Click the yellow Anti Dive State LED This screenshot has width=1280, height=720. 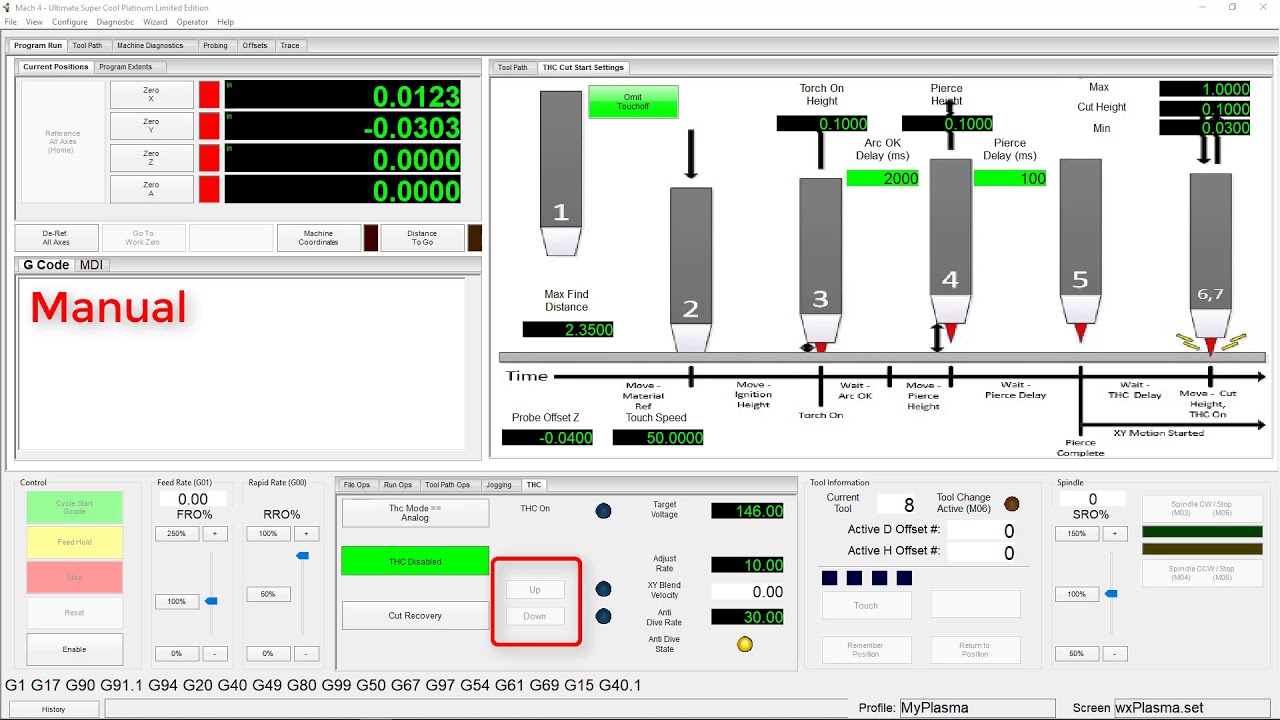tap(744, 644)
